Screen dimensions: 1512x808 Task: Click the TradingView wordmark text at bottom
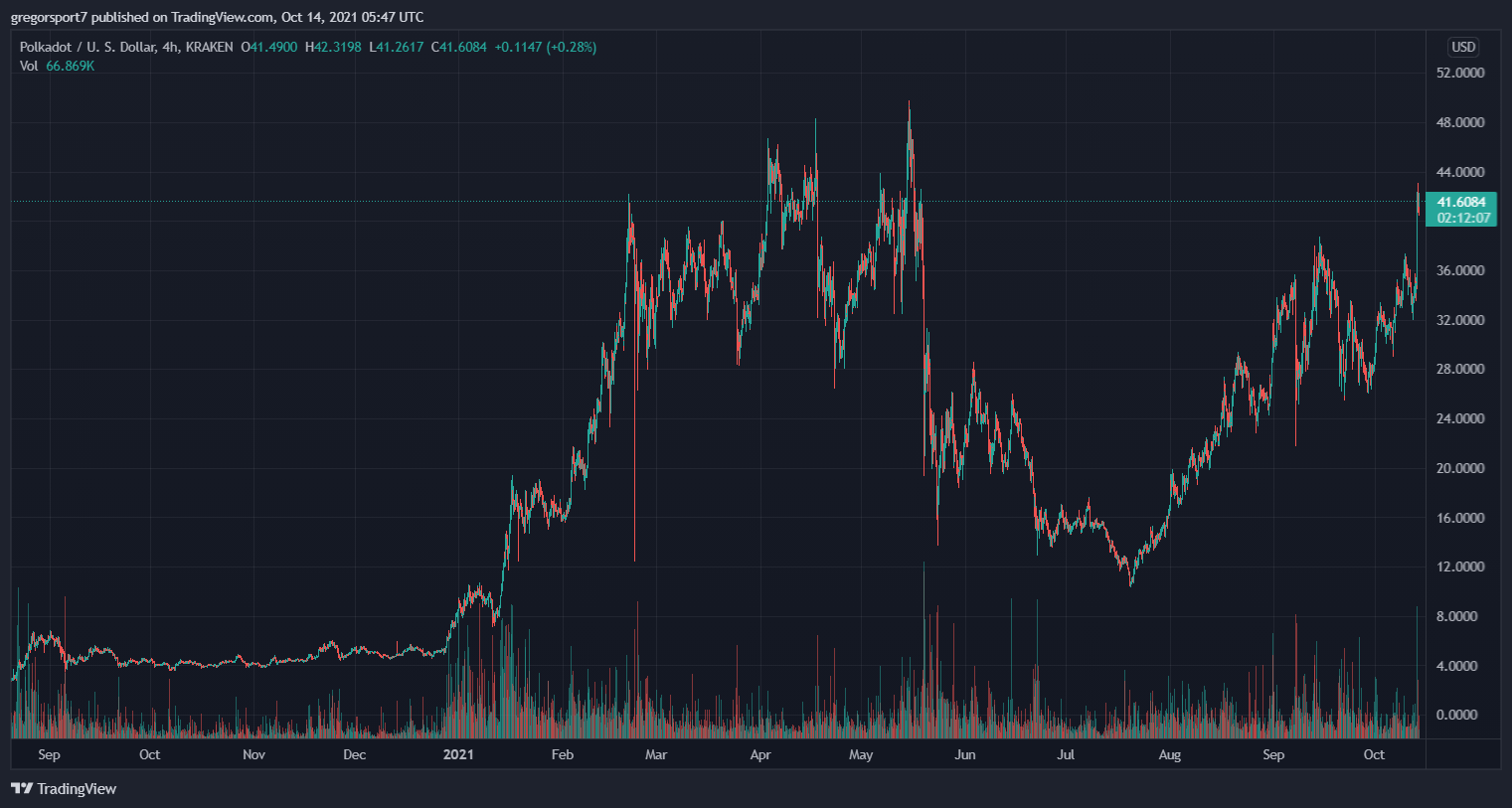77,789
